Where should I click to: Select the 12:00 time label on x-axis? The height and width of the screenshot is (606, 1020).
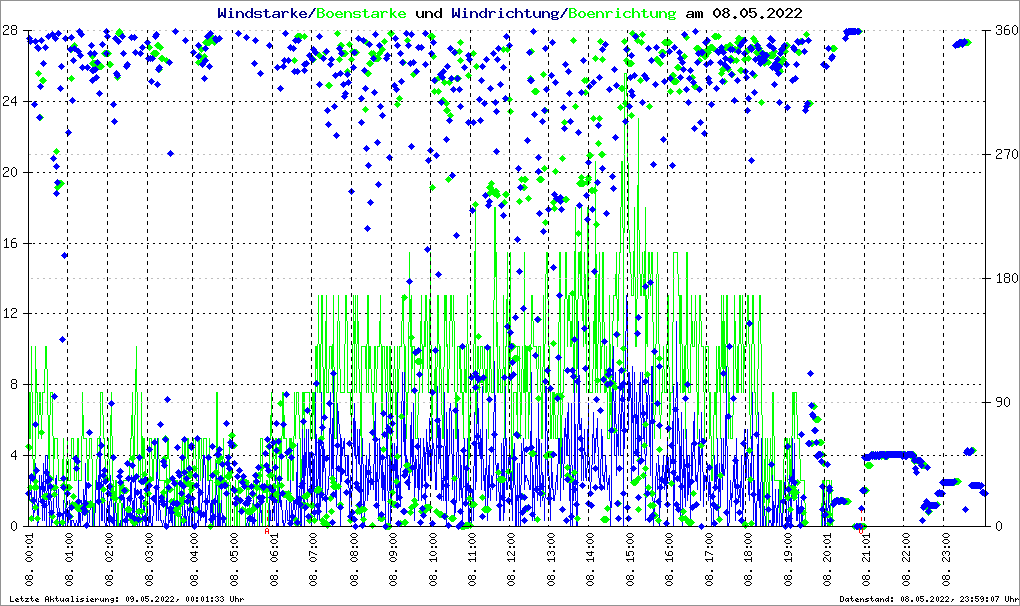point(511,562)
